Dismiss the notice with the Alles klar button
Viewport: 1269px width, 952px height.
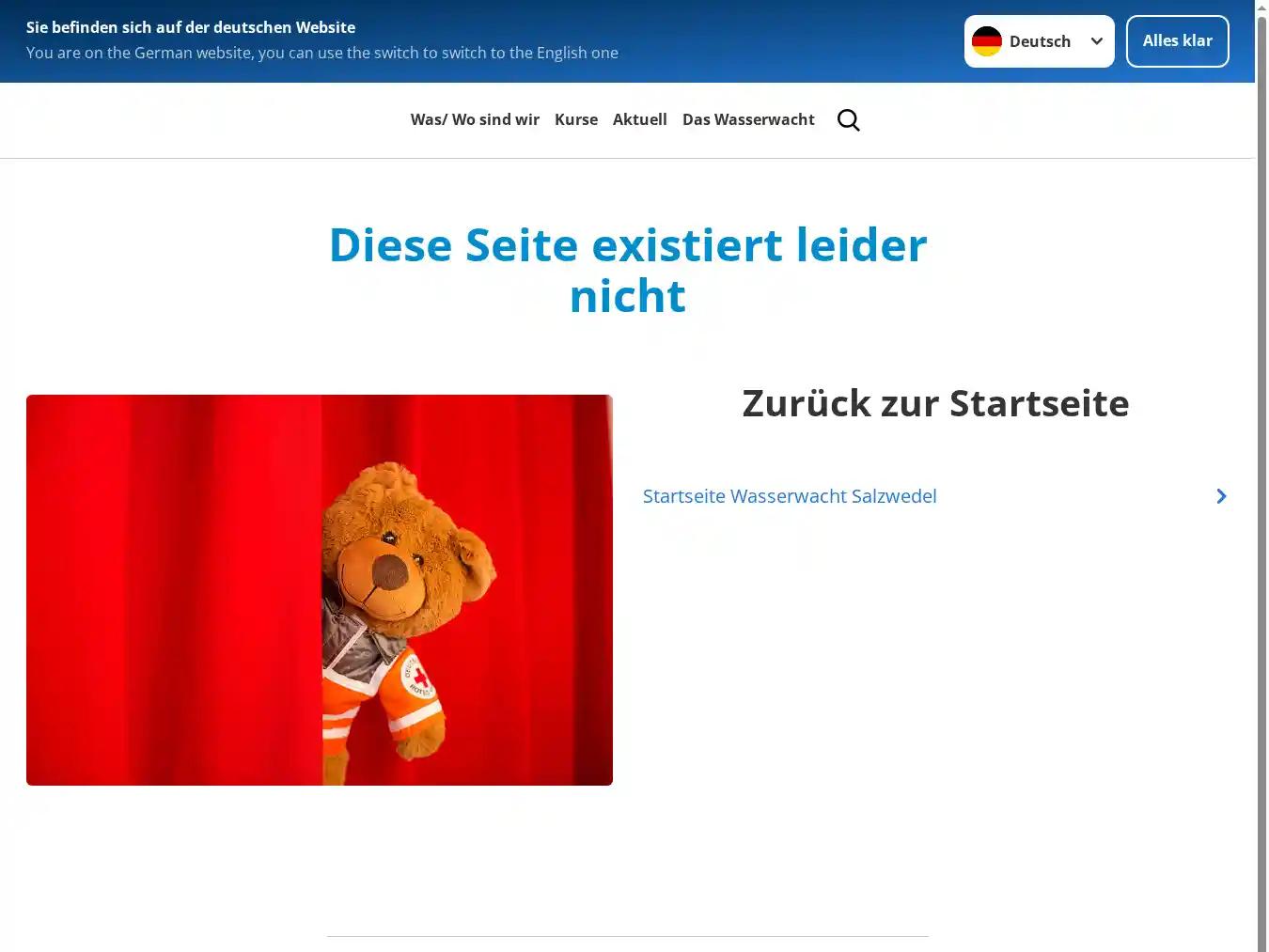pos(1177,40)
